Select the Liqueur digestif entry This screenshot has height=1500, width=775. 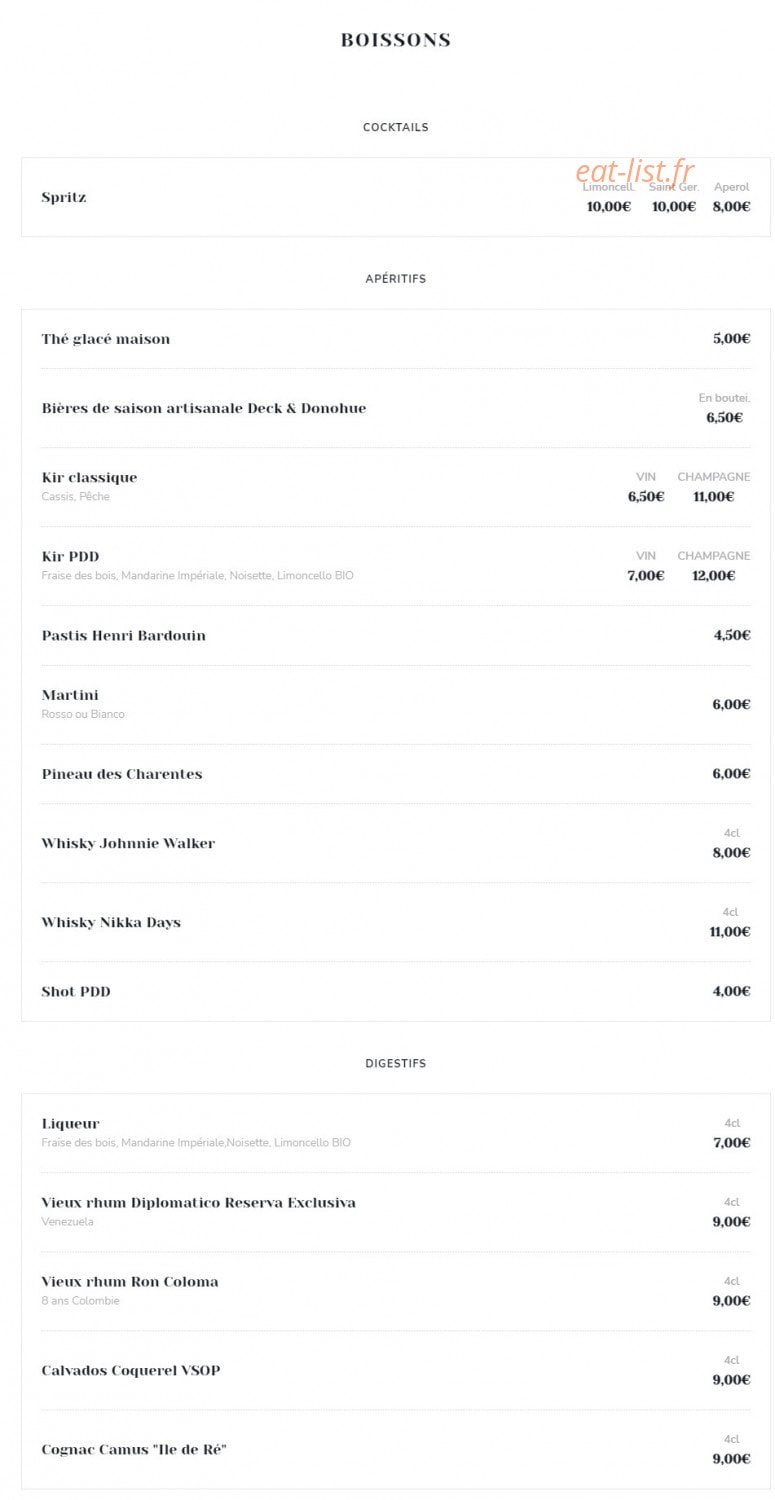[x=71, y=1124]
